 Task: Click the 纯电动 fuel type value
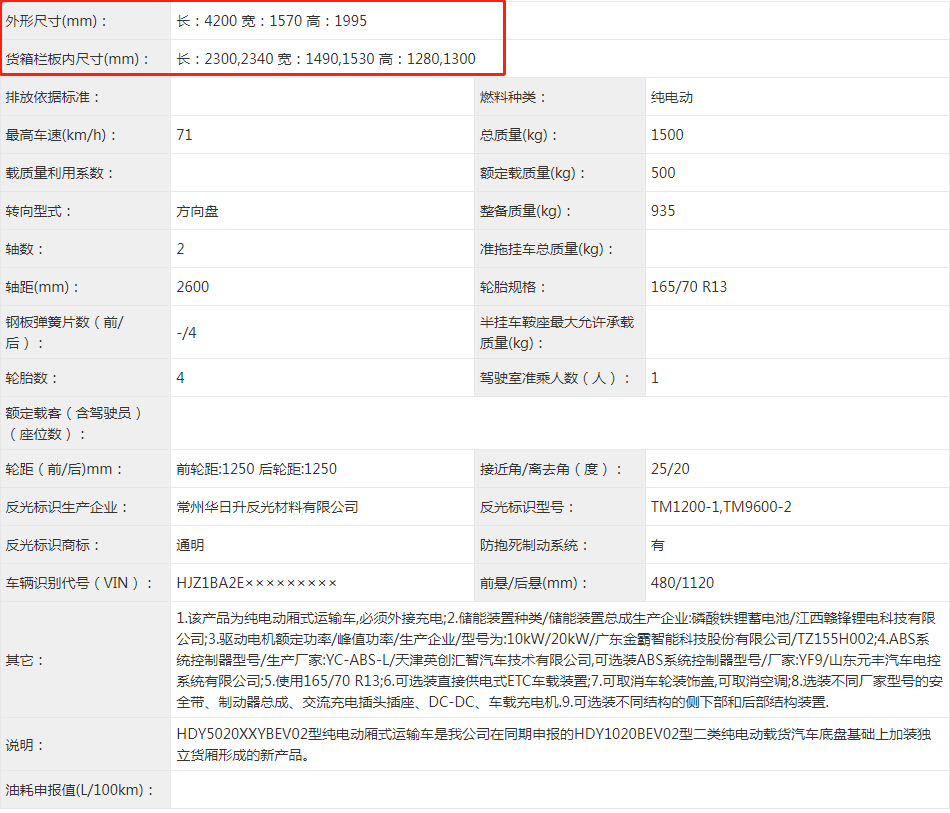[x=672, y=97]
